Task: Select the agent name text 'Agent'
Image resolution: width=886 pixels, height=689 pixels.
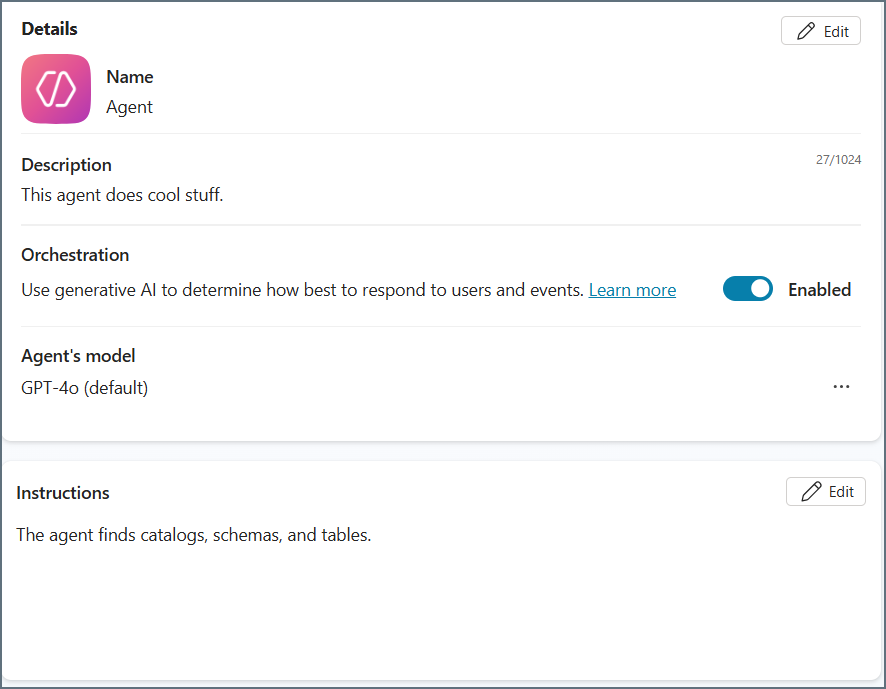Action: 129,107
